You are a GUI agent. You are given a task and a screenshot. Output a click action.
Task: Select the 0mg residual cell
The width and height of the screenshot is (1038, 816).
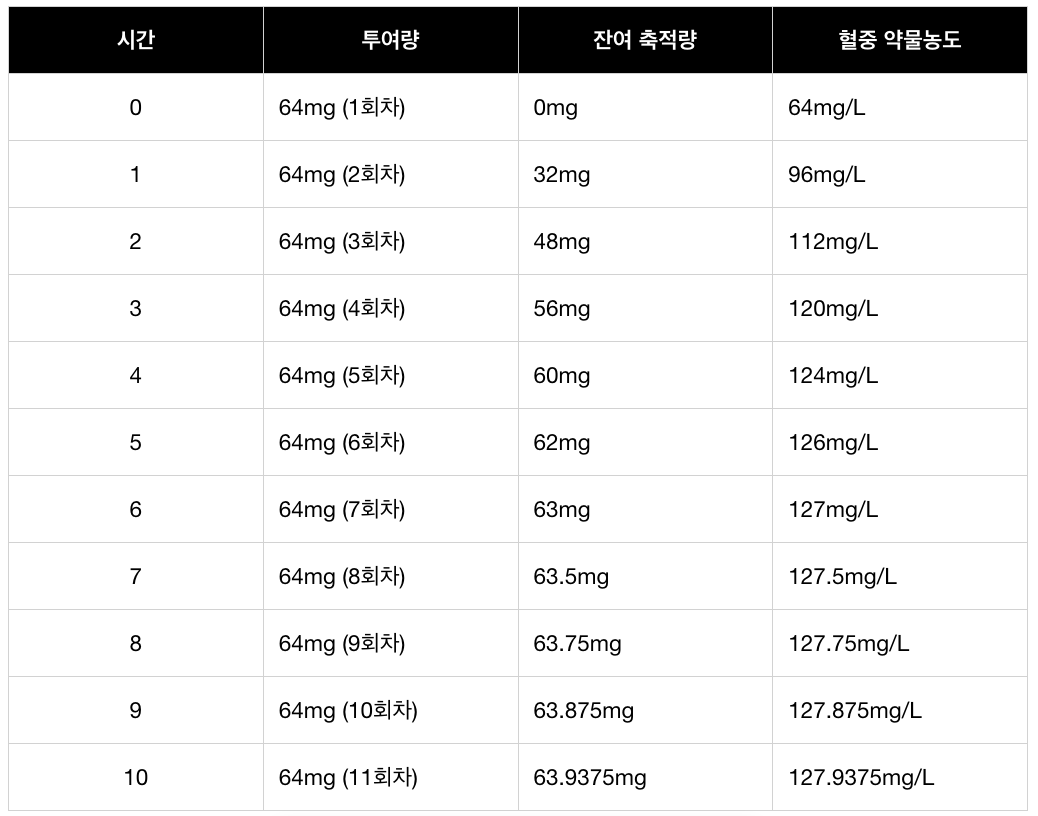pyautogui.click(x=556, y=107)
